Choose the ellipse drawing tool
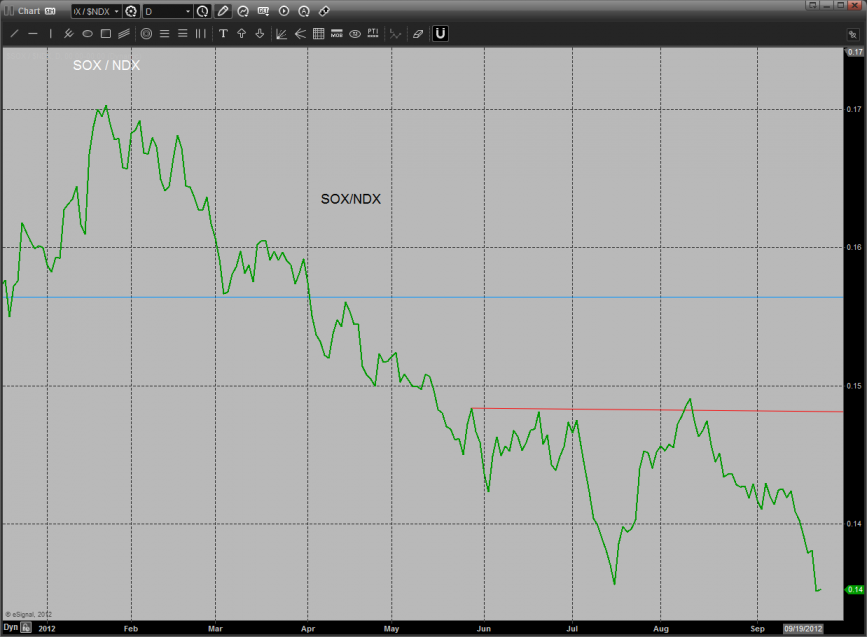 tap(87, 33)
